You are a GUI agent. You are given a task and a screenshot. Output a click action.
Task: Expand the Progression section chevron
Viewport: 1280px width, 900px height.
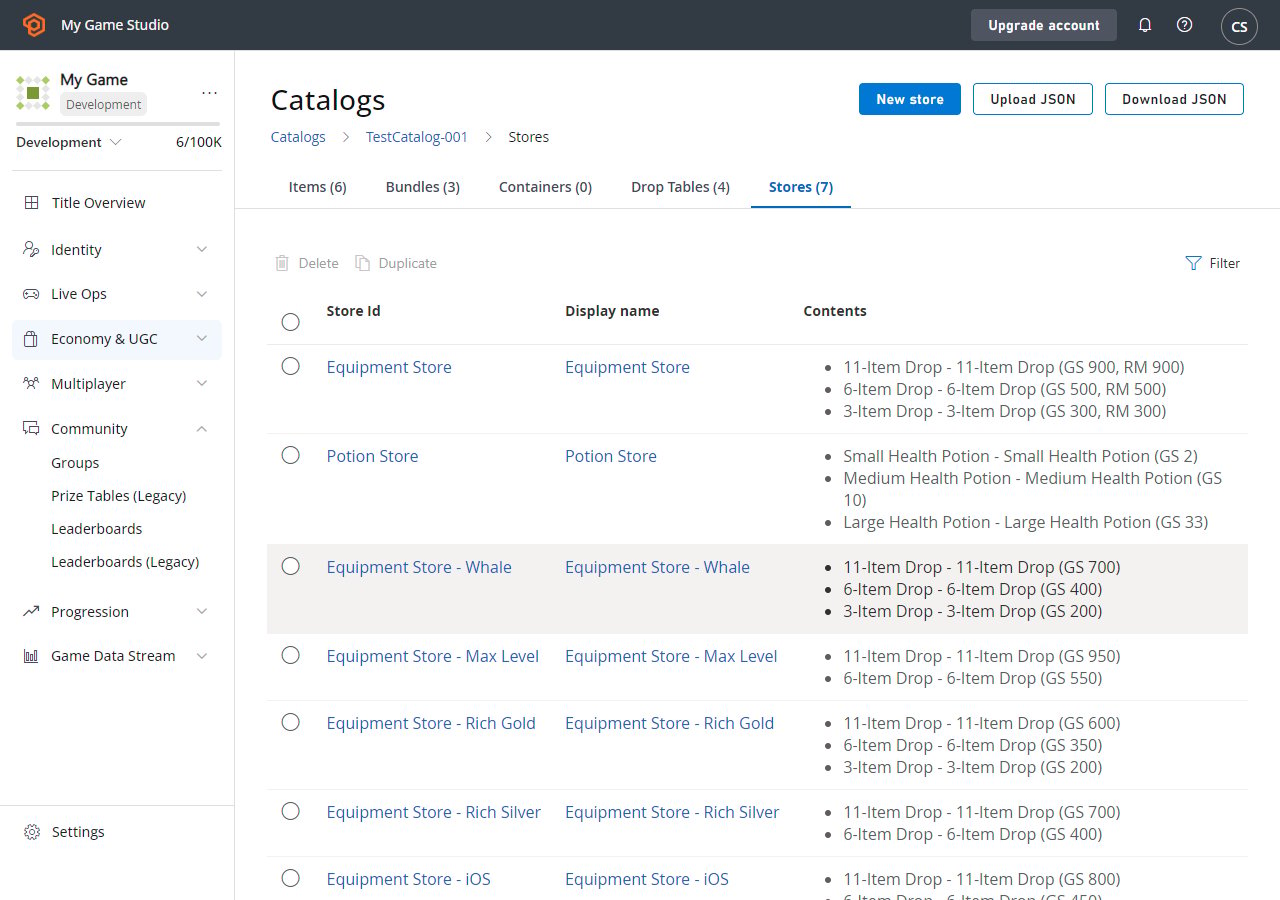click(x=202, y=612)
